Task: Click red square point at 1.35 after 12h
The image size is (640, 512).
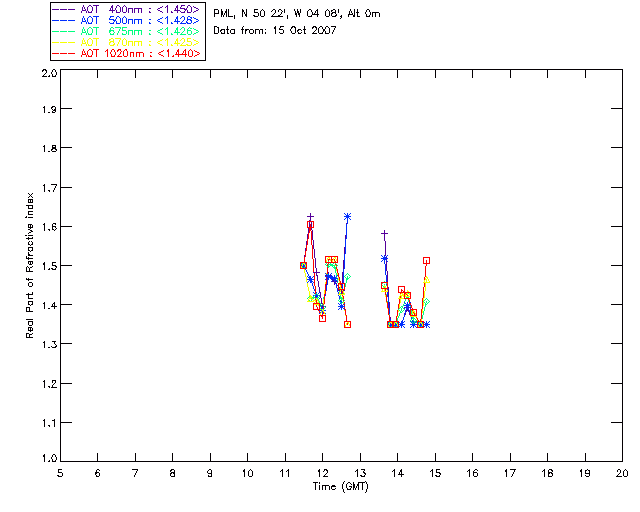Action: [347, 325]
